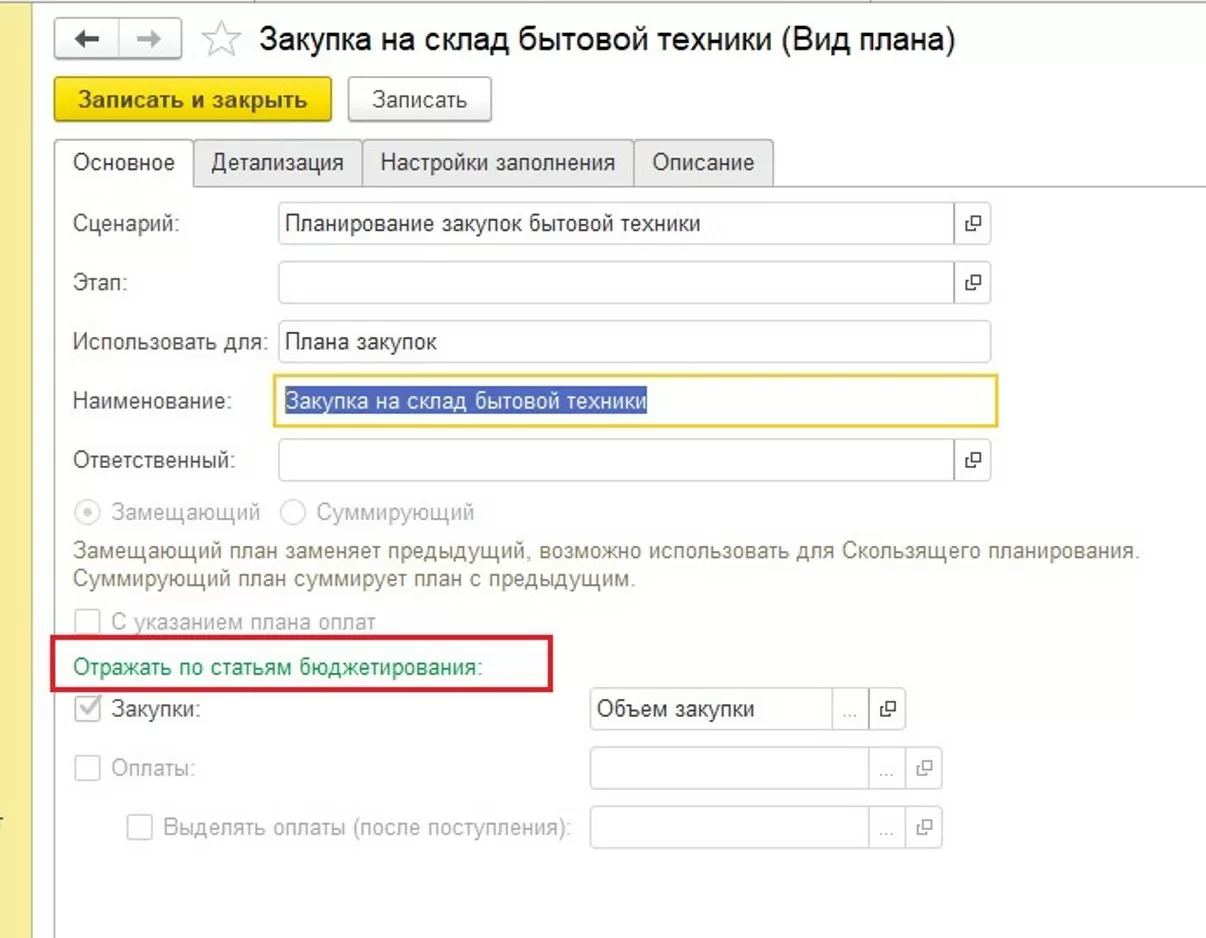Open linked item icon in the Оплаты row
This screenshot has width=1206, height=938.
(x=924, y=769)
